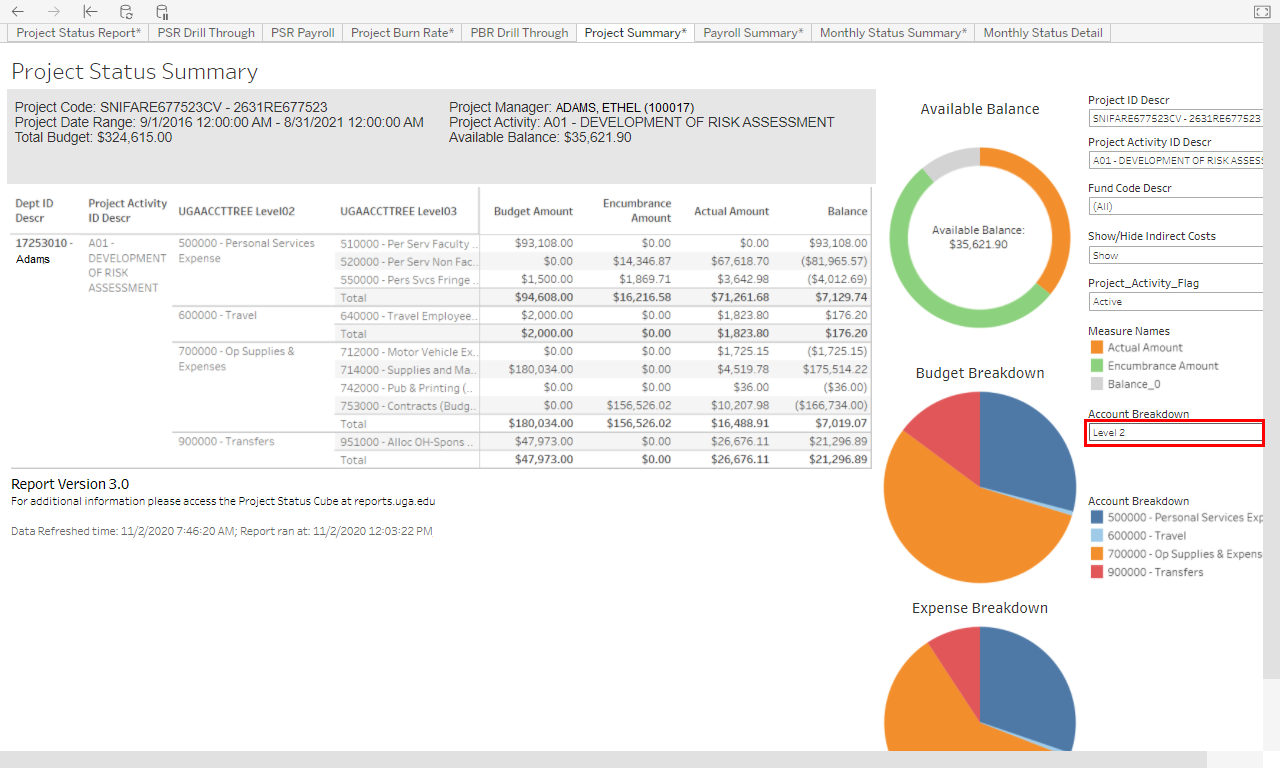Click the Actual Amount column header
The image size is (1280, 768).
click(732, 211)
